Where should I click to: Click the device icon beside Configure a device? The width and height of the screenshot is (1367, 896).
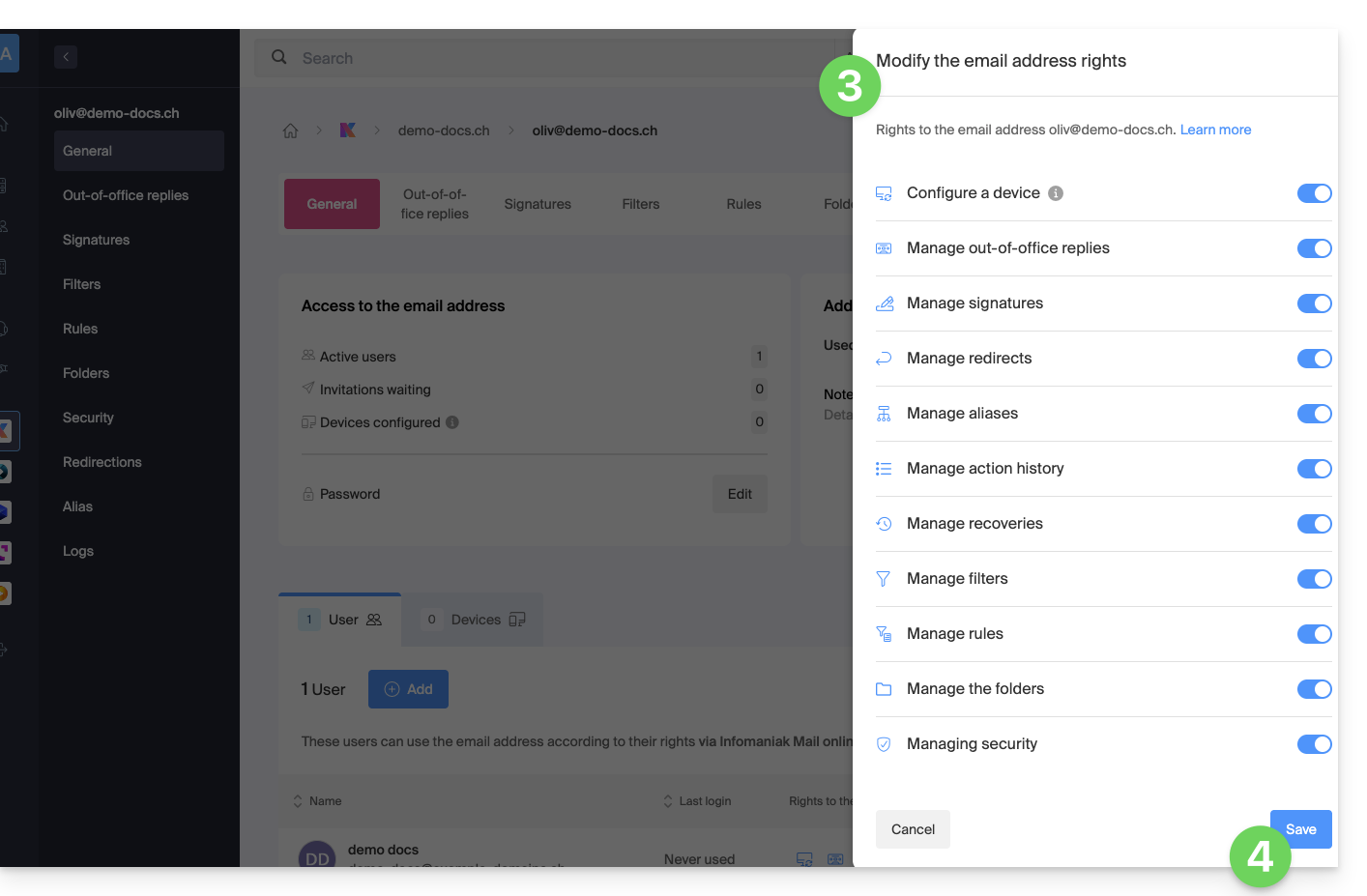[x=884, y=193]
